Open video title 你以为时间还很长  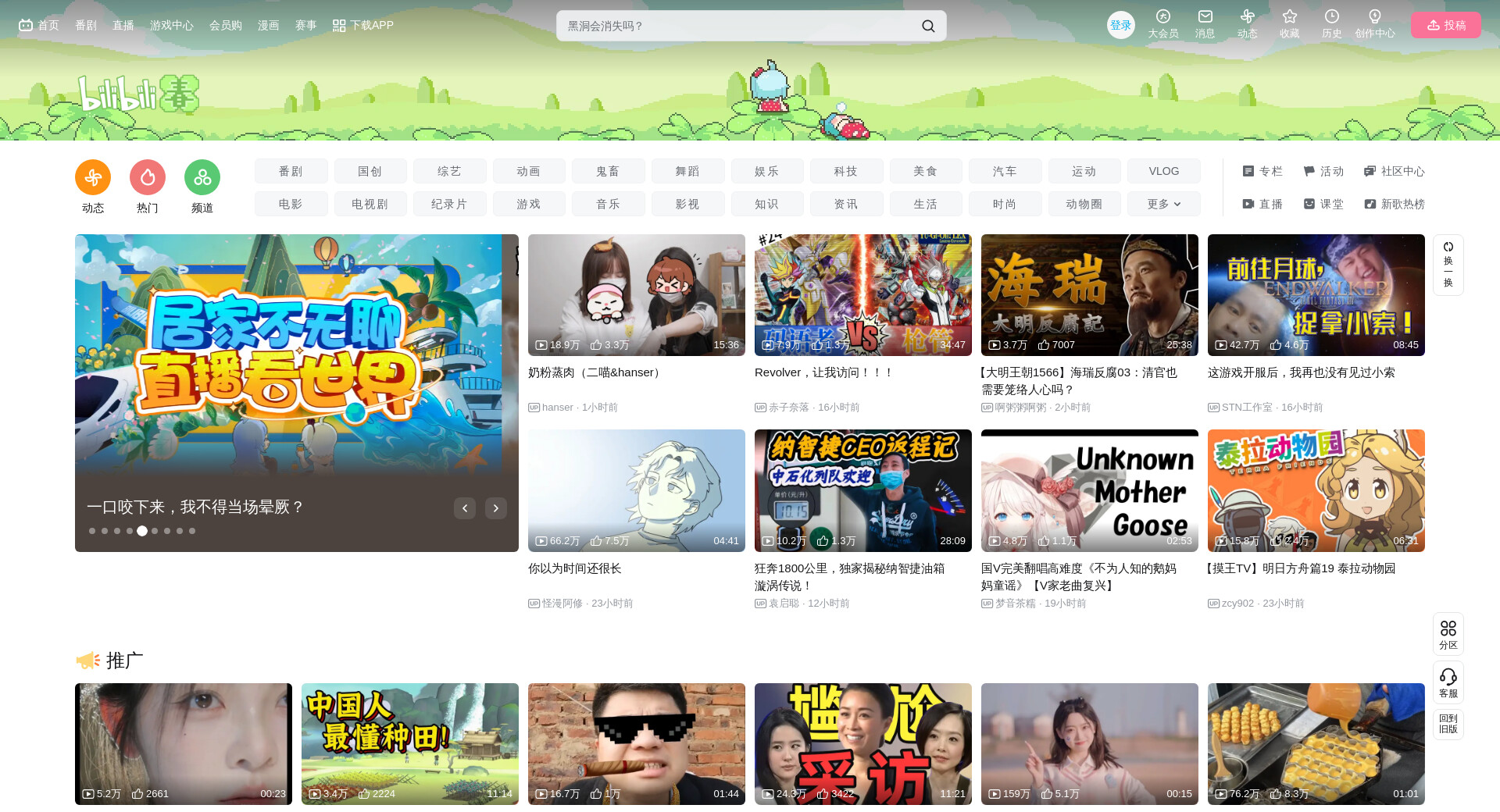tap(575, 568)
